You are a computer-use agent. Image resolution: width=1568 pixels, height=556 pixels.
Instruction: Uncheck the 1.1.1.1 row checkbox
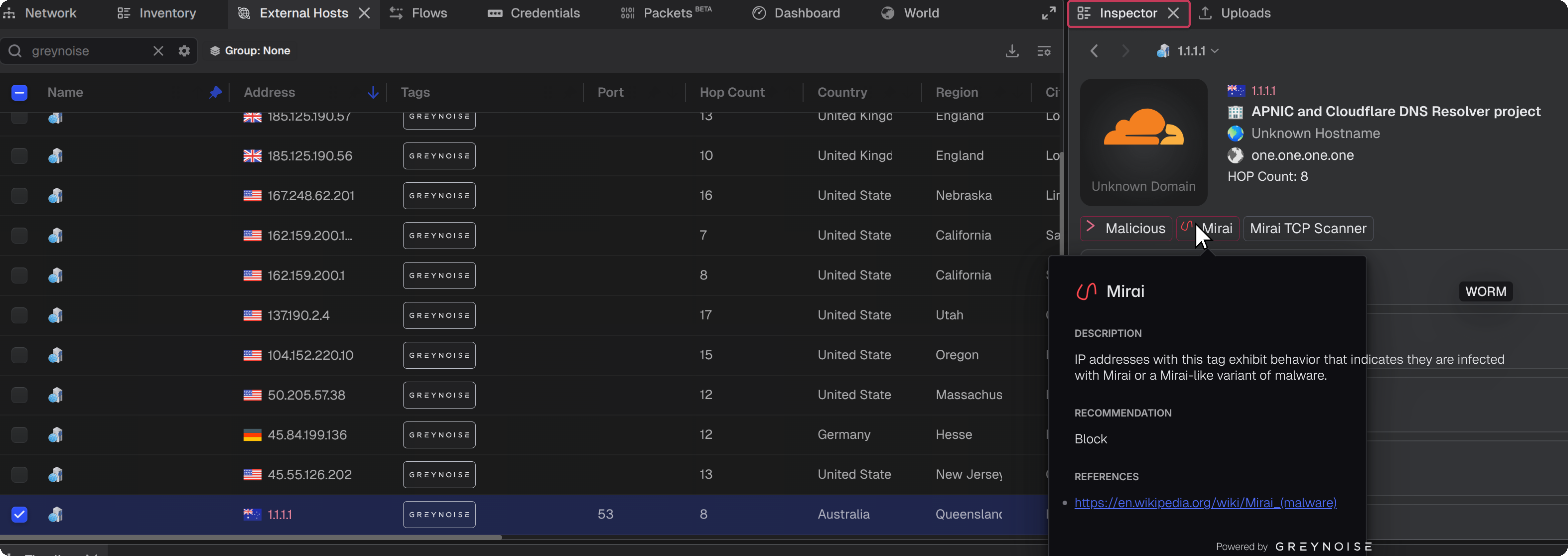click(20, 514)
